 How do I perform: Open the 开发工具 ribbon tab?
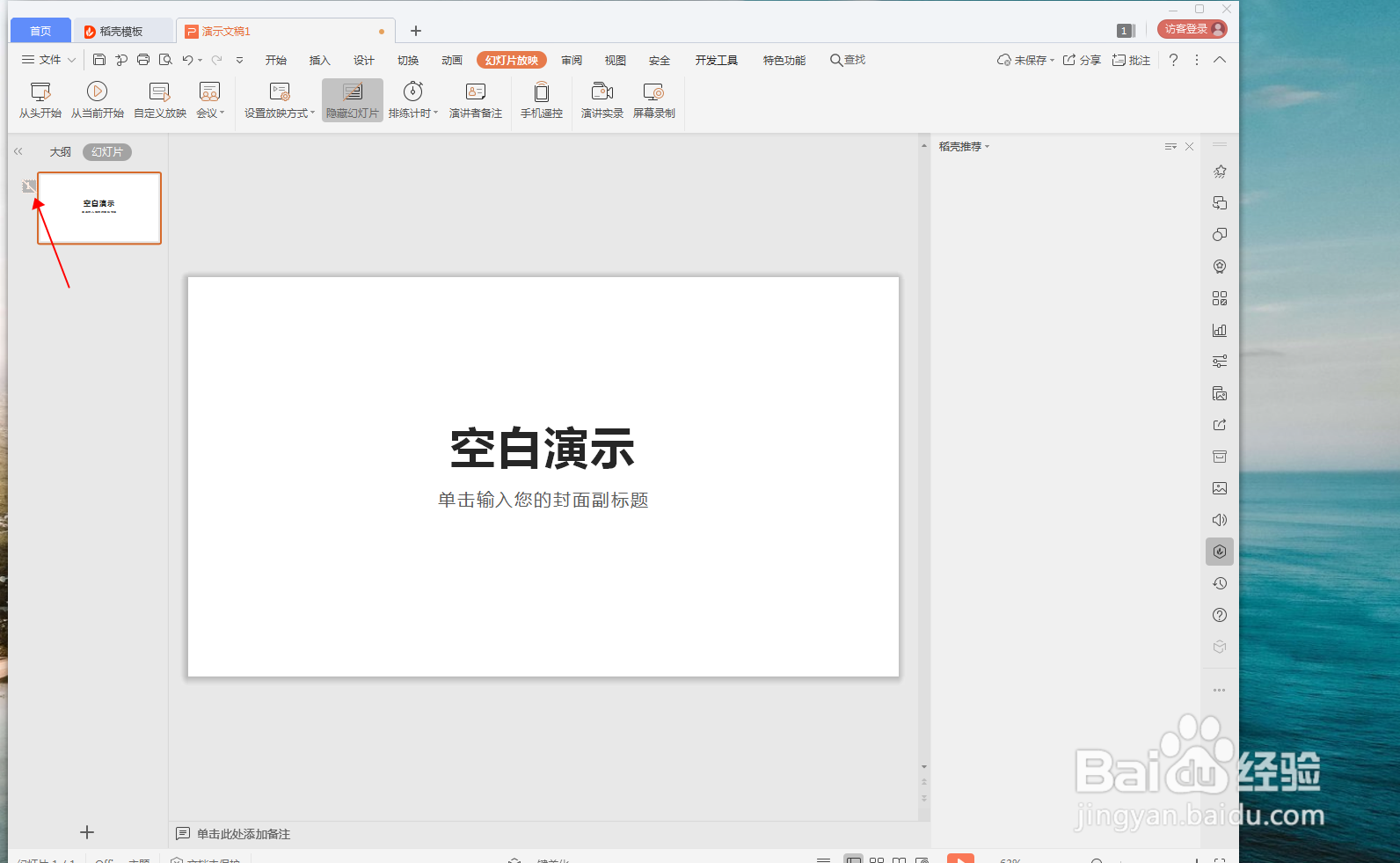pos(717,60)
